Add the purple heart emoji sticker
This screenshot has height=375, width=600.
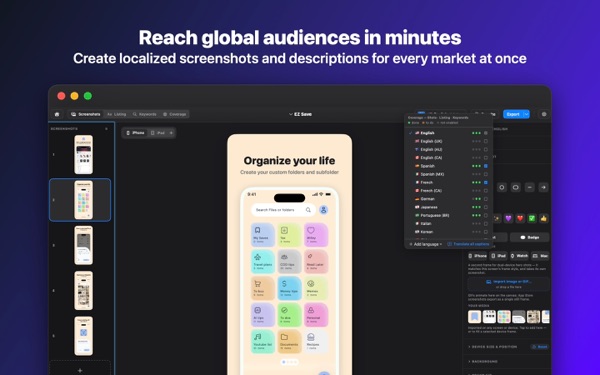(x=508, y=218)
